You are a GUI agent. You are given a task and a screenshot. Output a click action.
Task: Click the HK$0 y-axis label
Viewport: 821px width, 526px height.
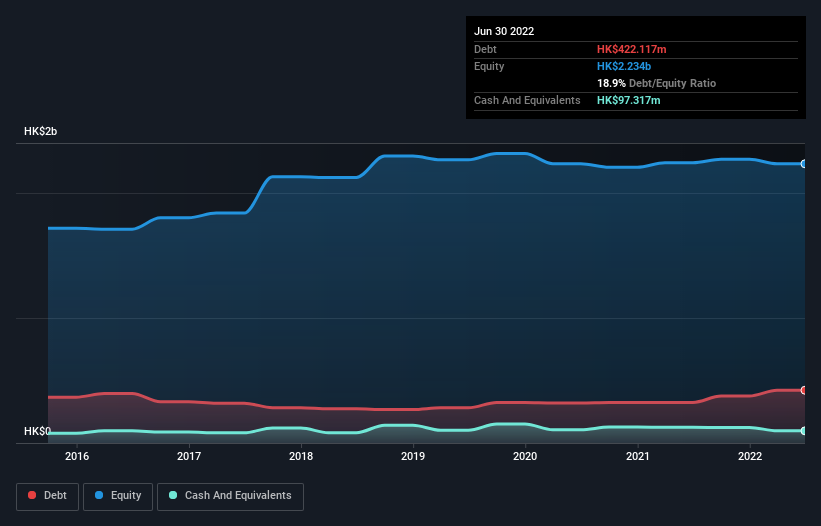coord(37,431)
